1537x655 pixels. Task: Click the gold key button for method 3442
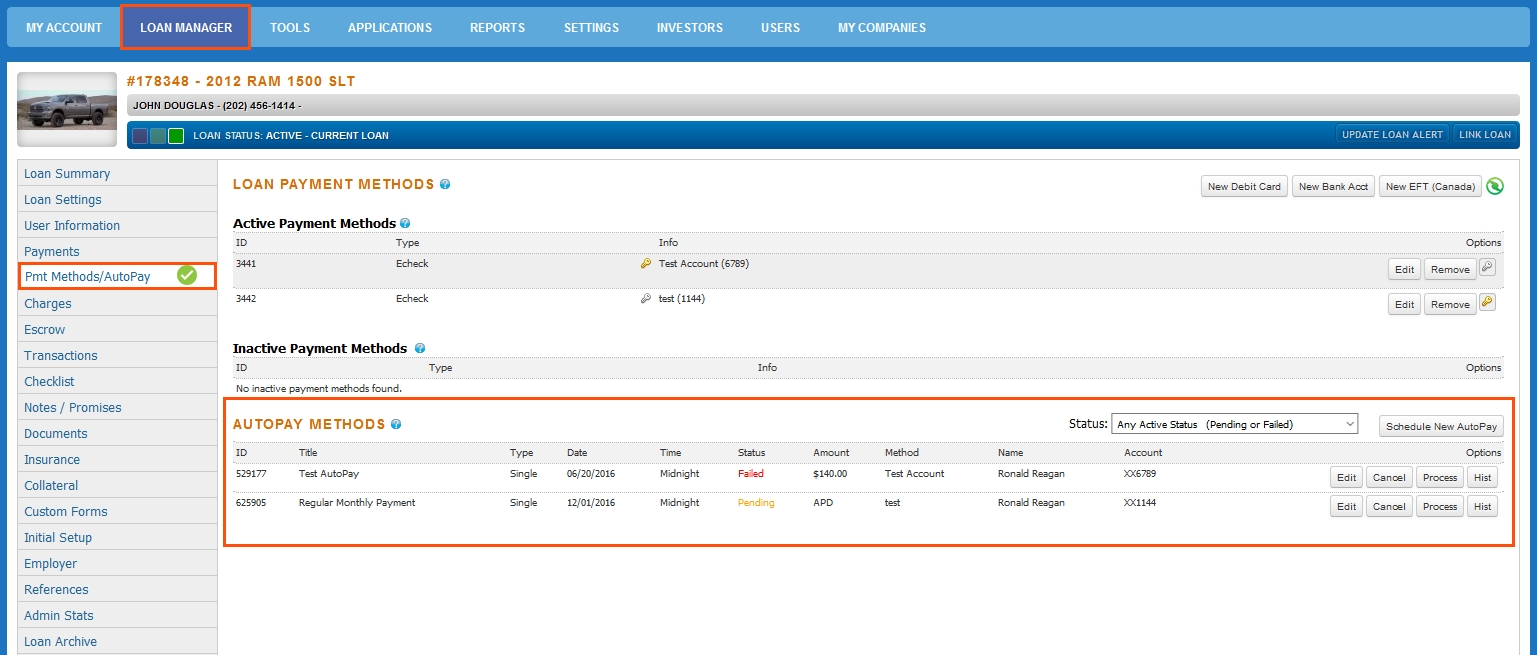[1487, 302]
